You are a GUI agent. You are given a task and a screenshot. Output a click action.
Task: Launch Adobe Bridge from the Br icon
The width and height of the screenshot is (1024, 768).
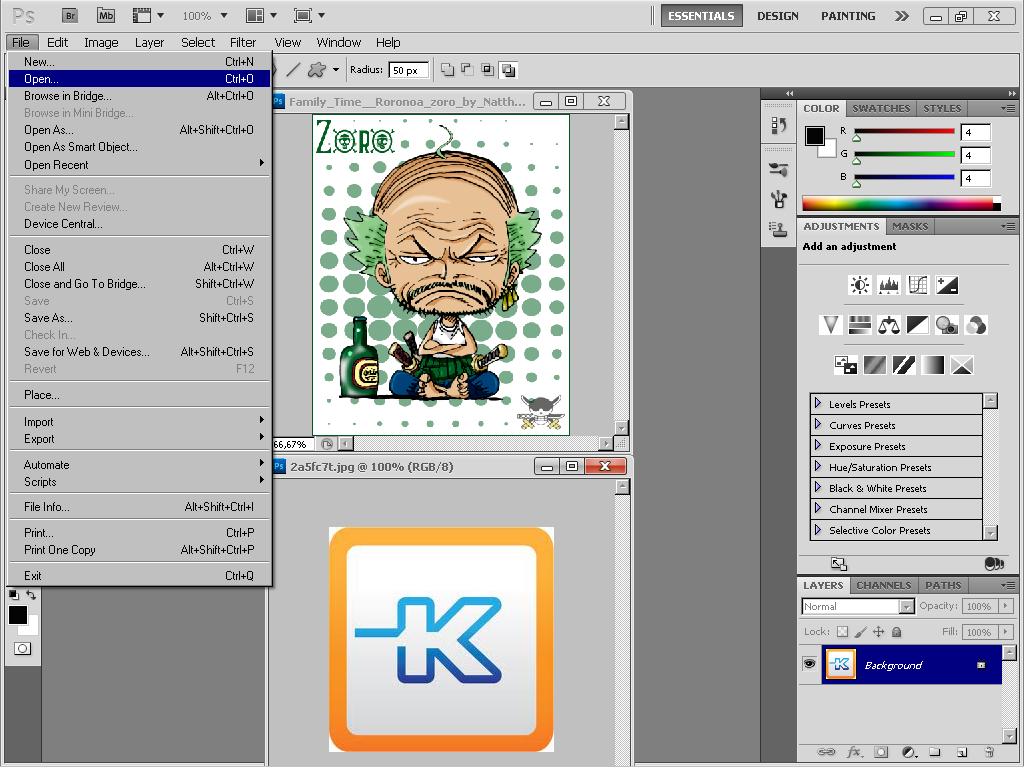pos(70,16)
